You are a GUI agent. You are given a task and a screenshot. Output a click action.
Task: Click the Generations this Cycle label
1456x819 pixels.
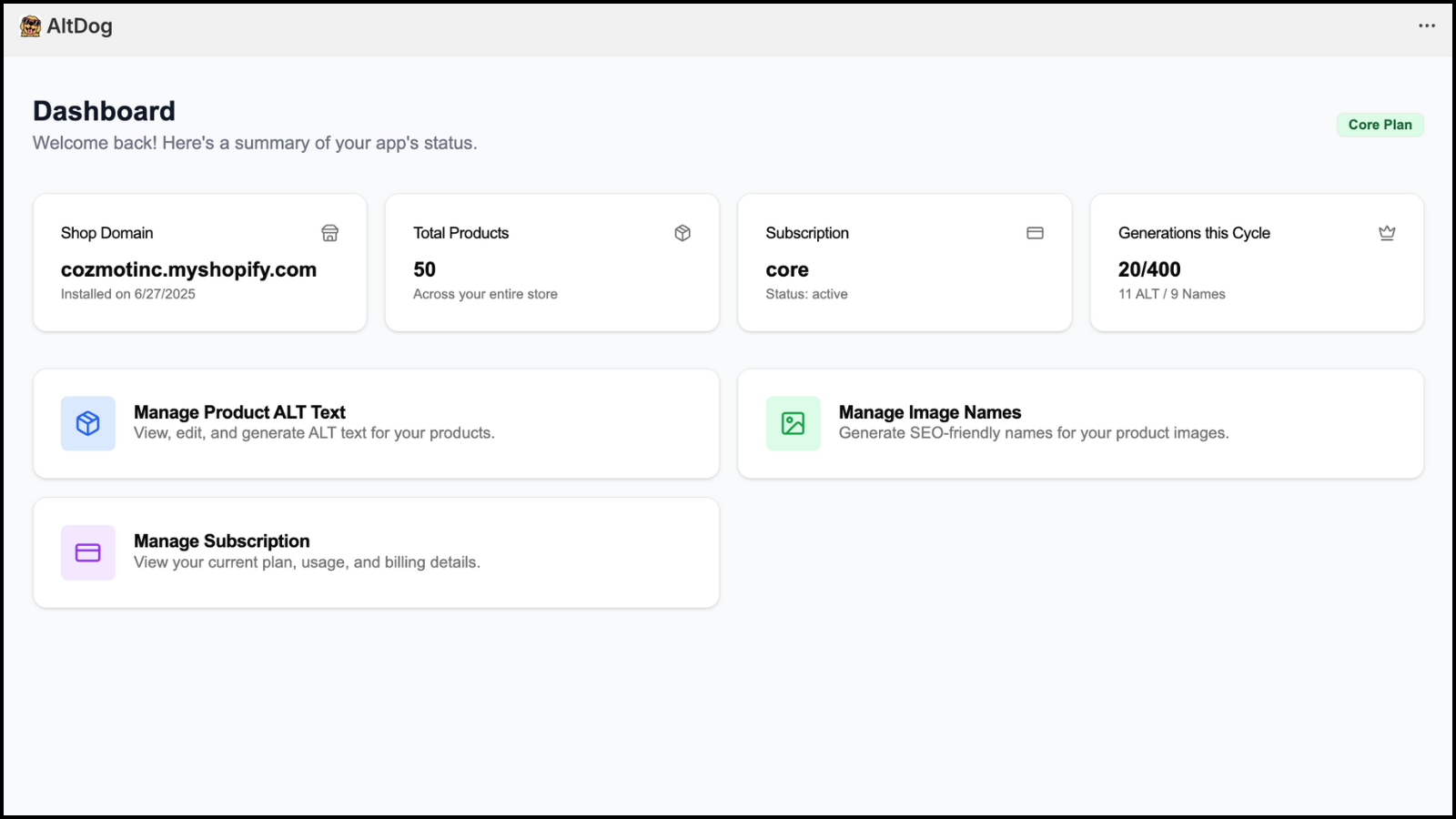pyautogui.click(x=1194, y=233)
